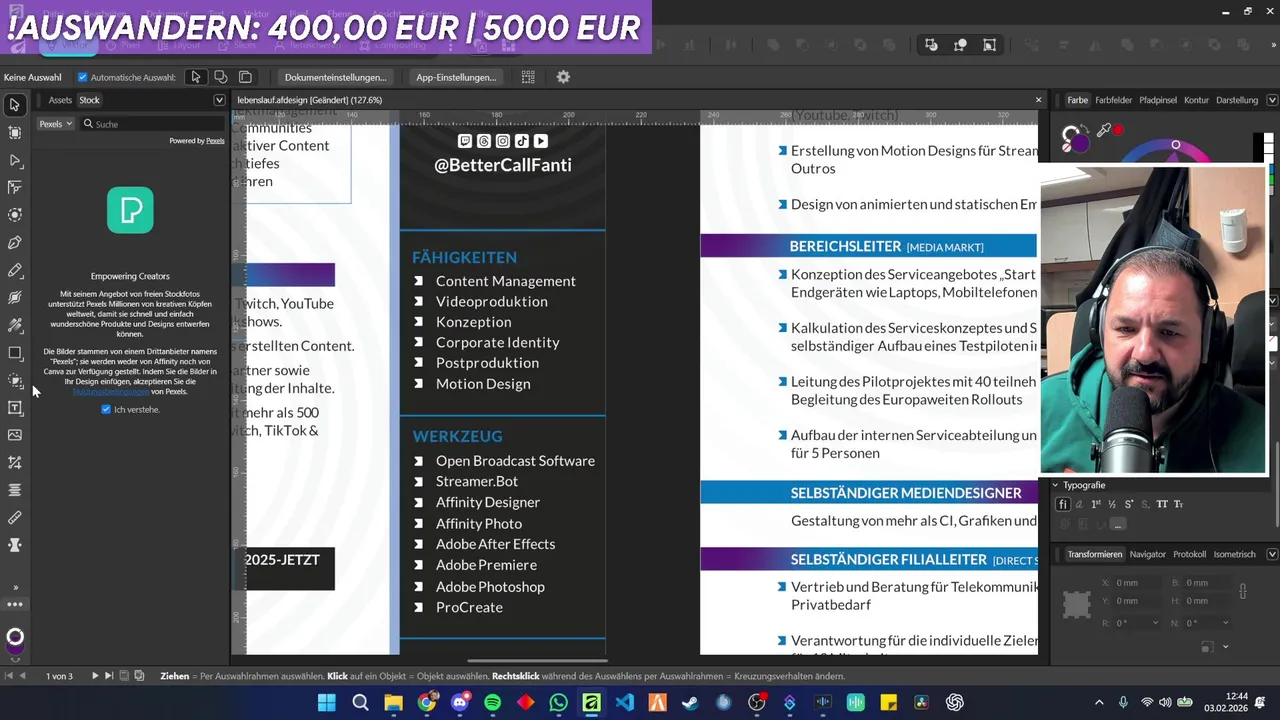This screenshot has width=1280, height=720.
Task: Click the aspect ratio lock chain icon
Action: (1242, 591)
